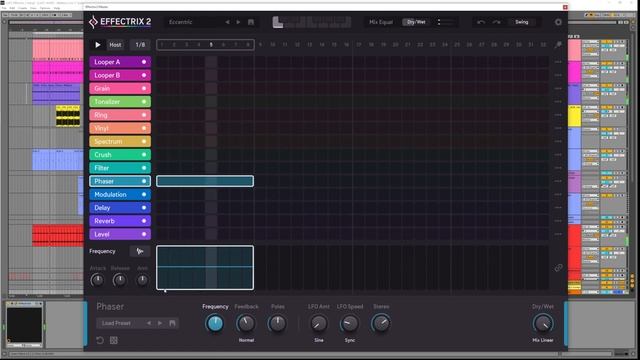
Task: Click the Effectrix 2 logo
Action: (120, 22)
